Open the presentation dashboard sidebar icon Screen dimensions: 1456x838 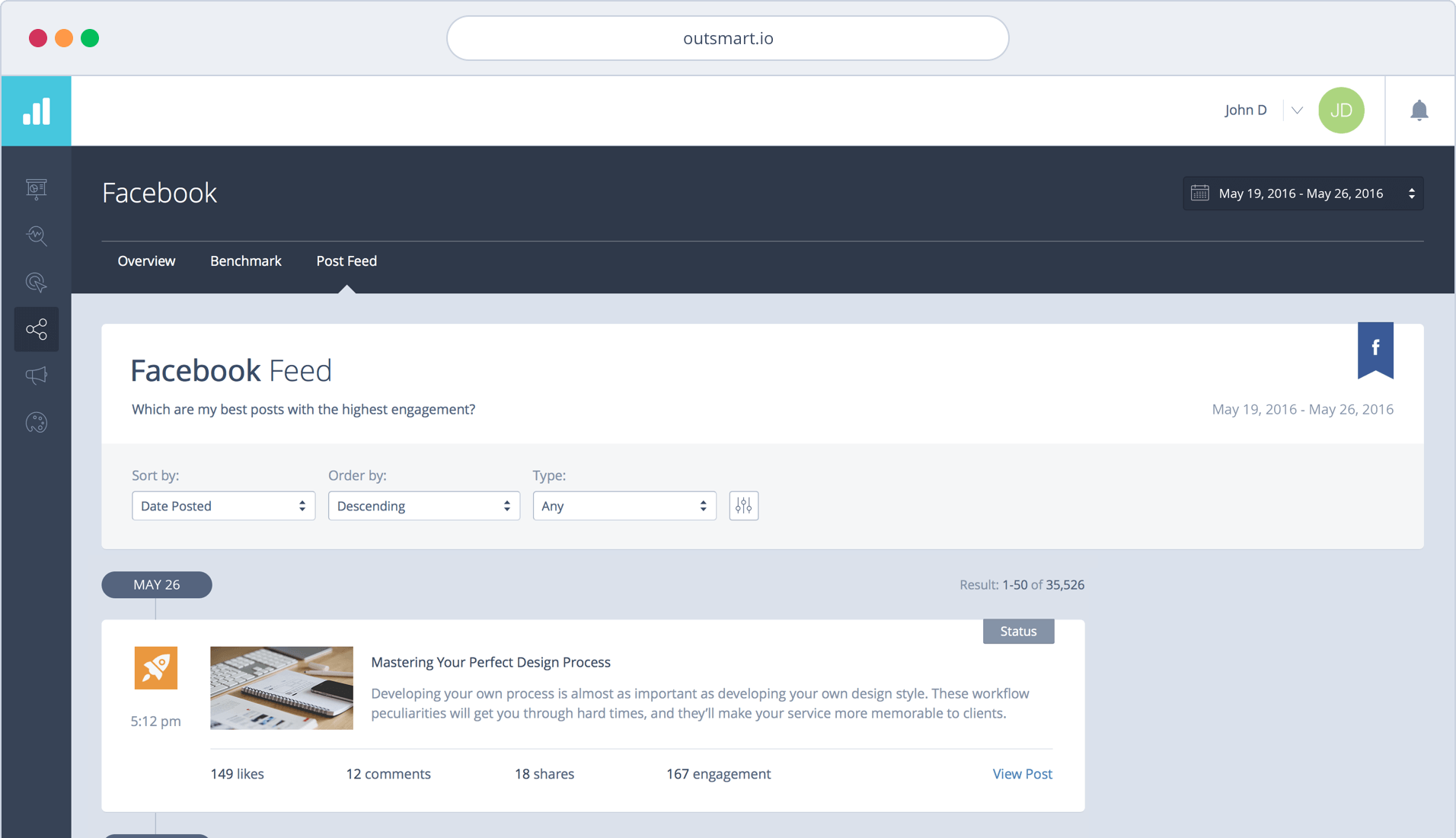coord(36,189)
